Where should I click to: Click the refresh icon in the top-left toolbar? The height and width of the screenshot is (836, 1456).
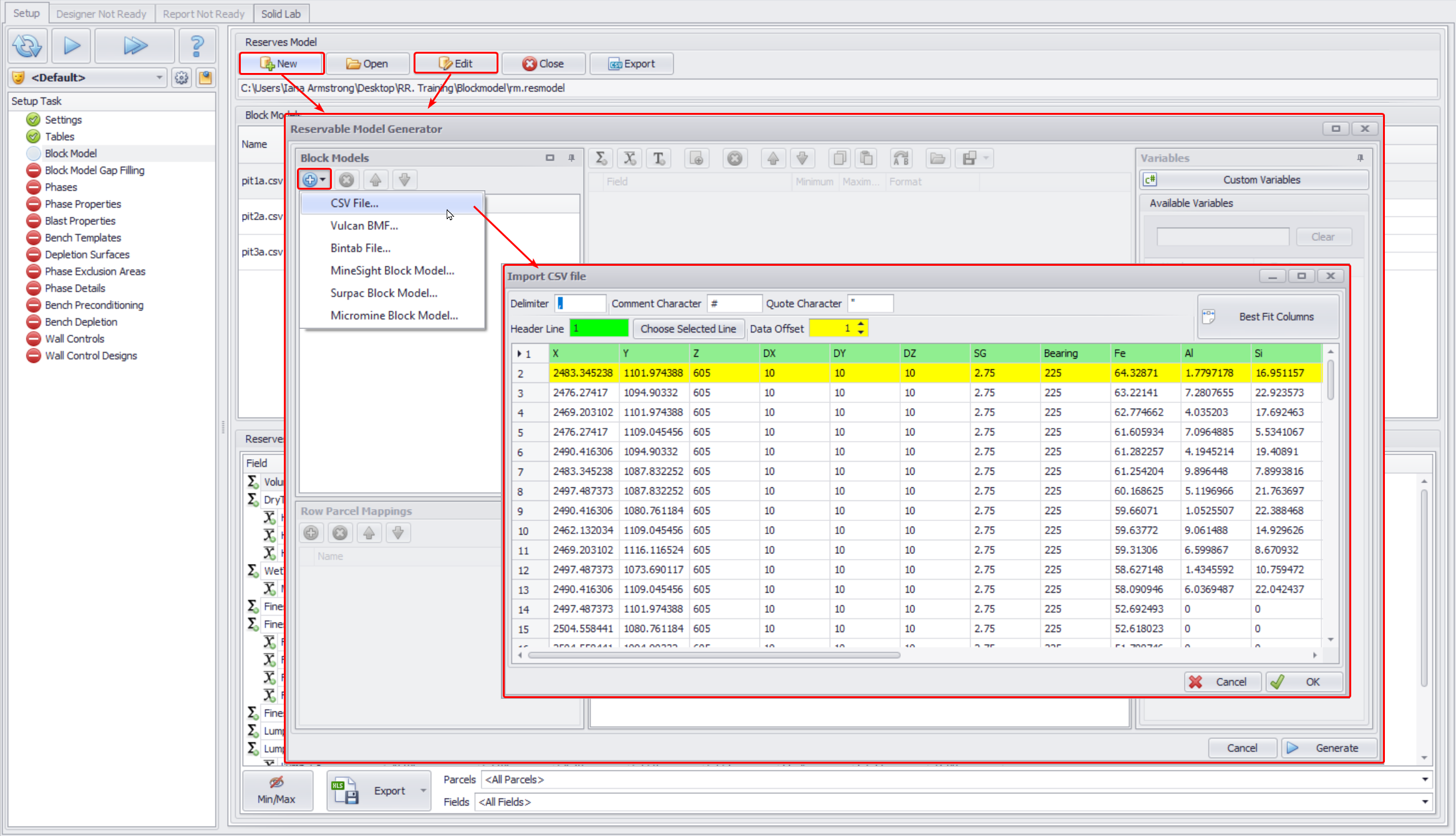[x=27, y=46]
